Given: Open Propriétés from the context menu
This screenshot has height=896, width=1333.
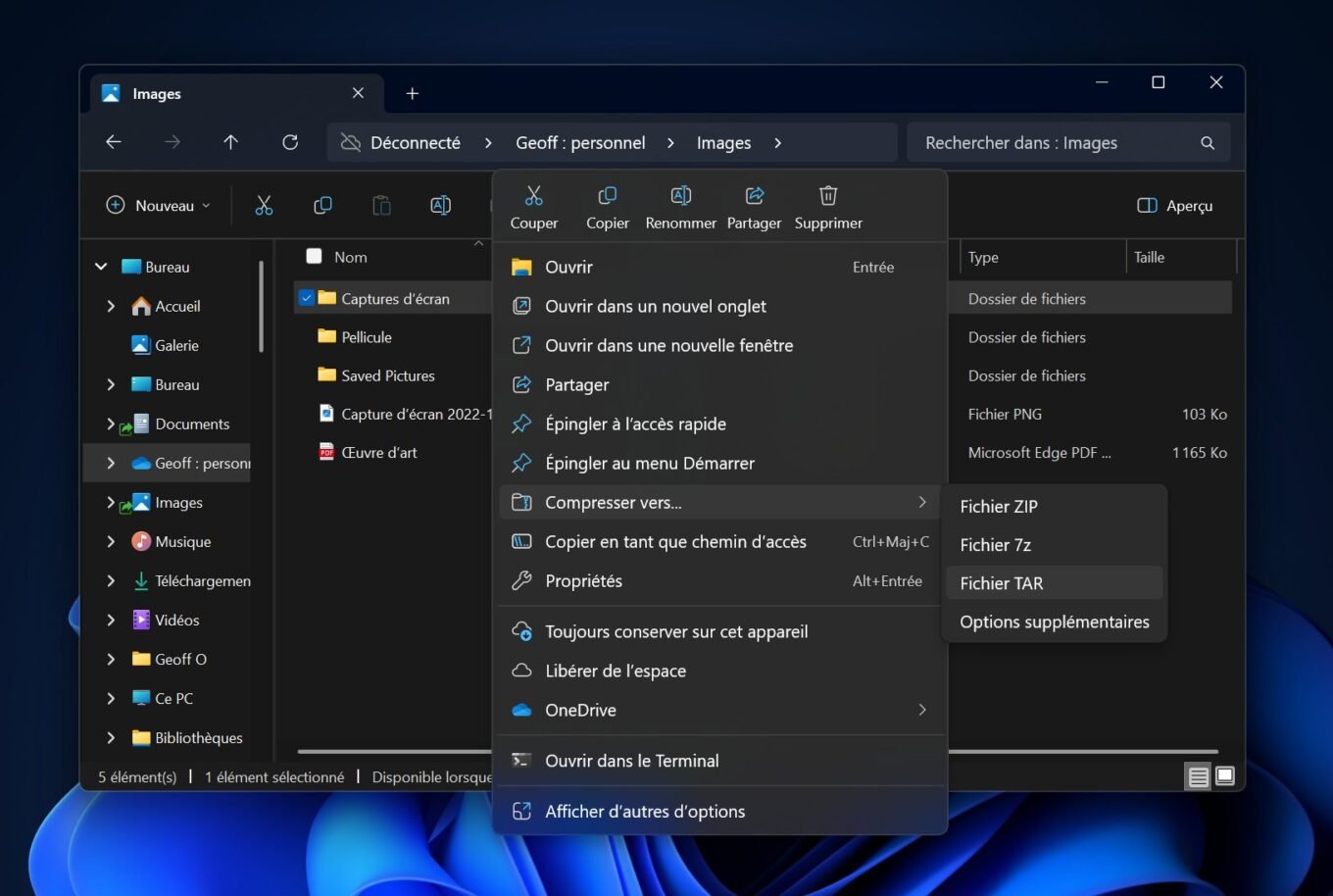Looking at the screenshot, I should pos(719,580).
